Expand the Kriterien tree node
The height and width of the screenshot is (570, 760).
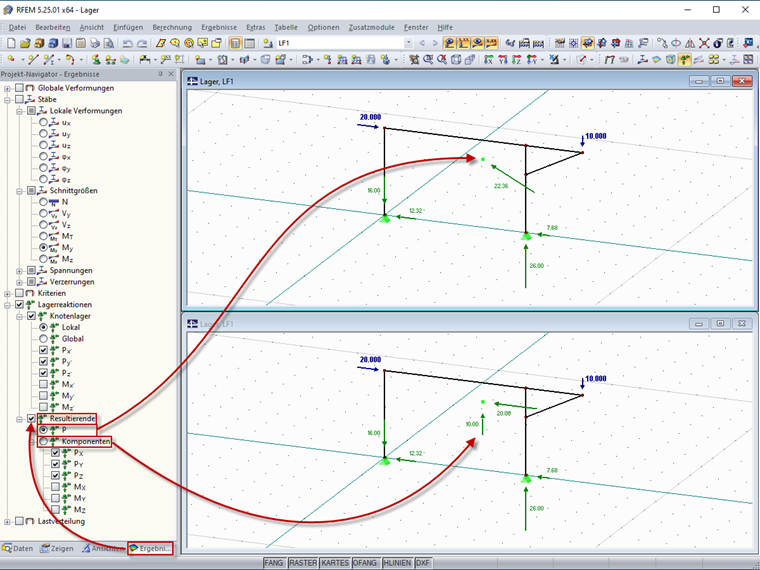tap(7, 293)
